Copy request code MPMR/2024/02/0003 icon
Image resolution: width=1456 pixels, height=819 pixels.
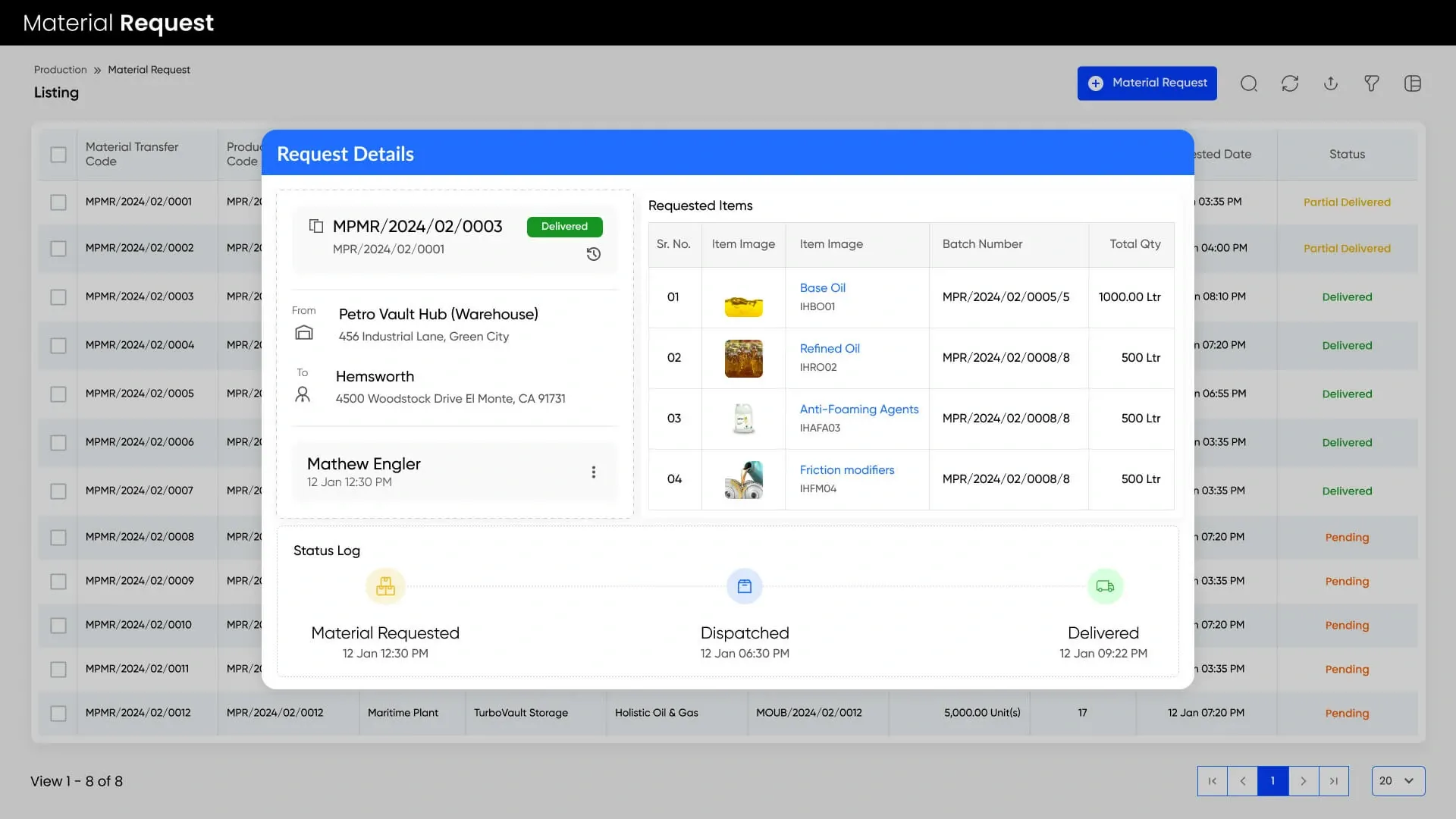(316, 226)
